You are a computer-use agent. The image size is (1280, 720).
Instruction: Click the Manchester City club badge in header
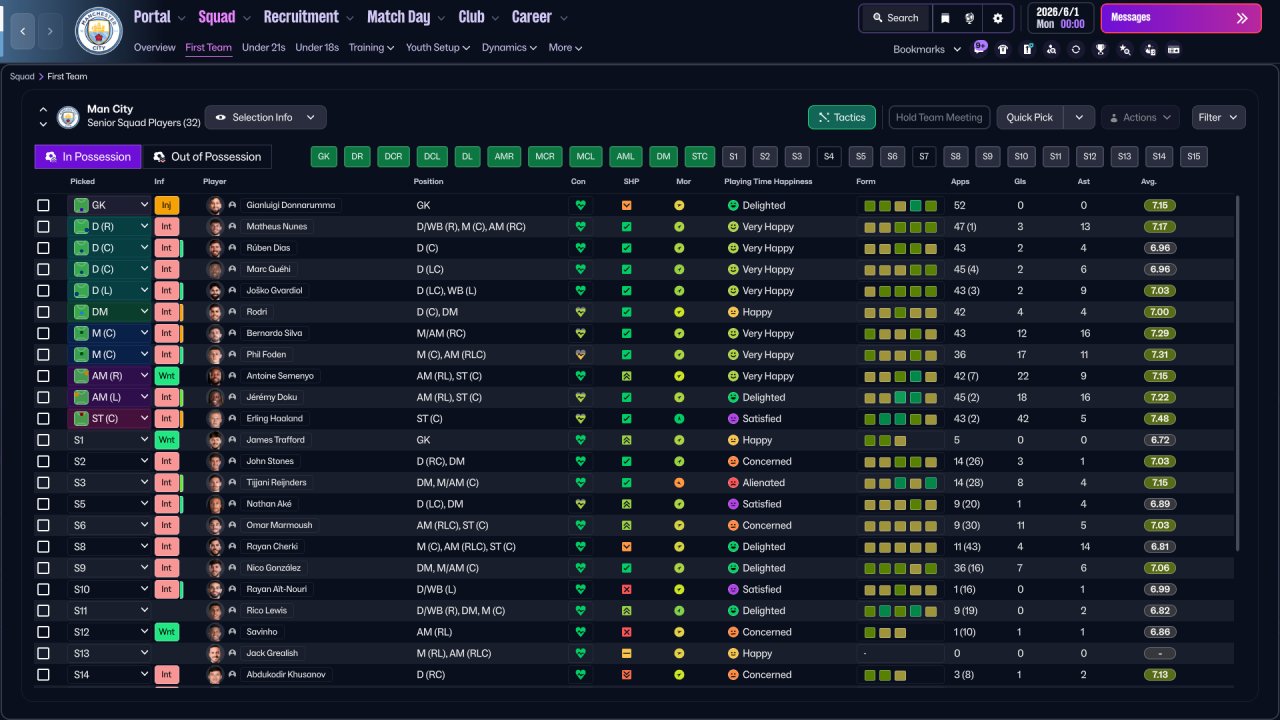[98, 31]
